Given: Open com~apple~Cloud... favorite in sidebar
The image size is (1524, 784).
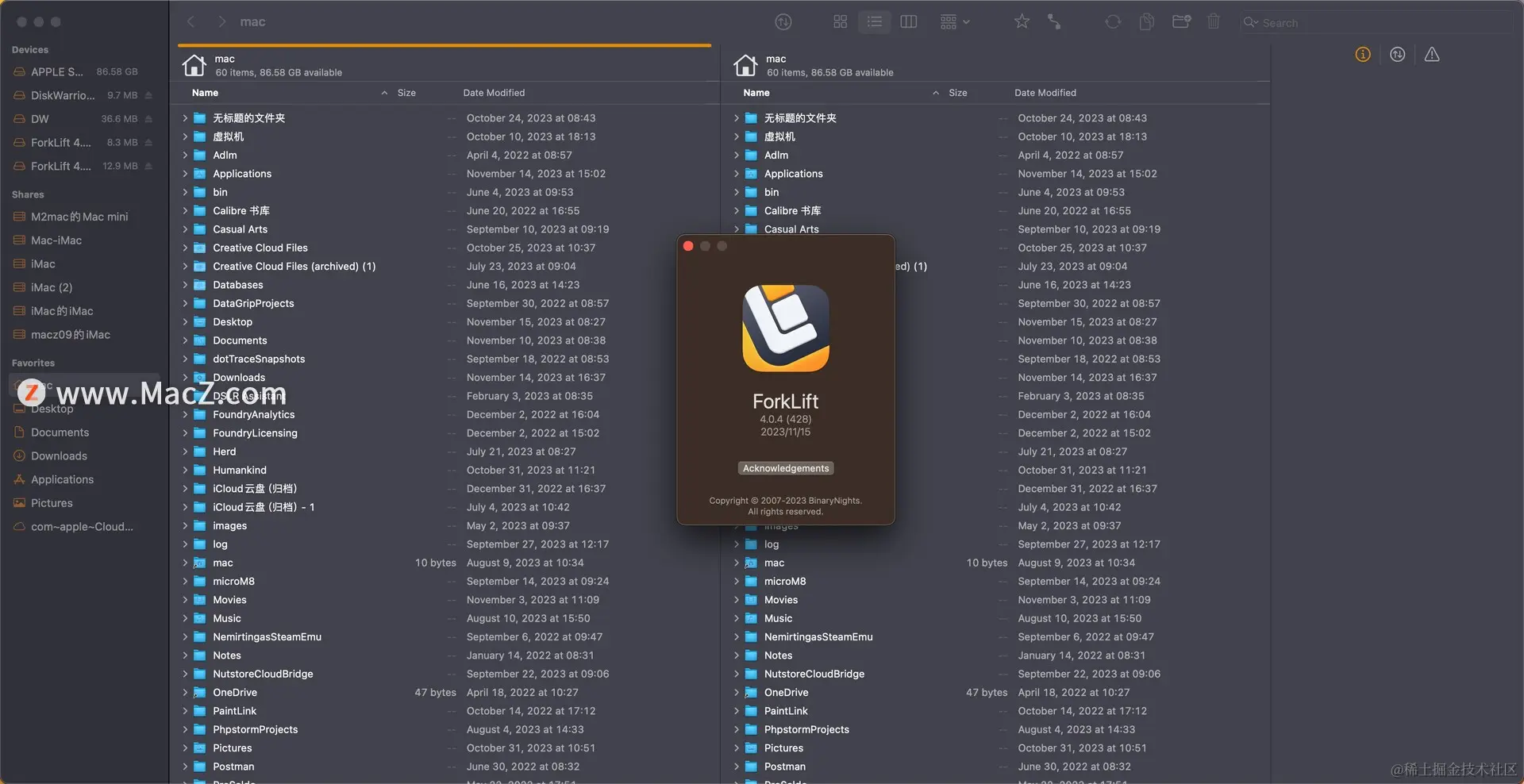Looking at the screenshot, I should (x=83, y=527).
